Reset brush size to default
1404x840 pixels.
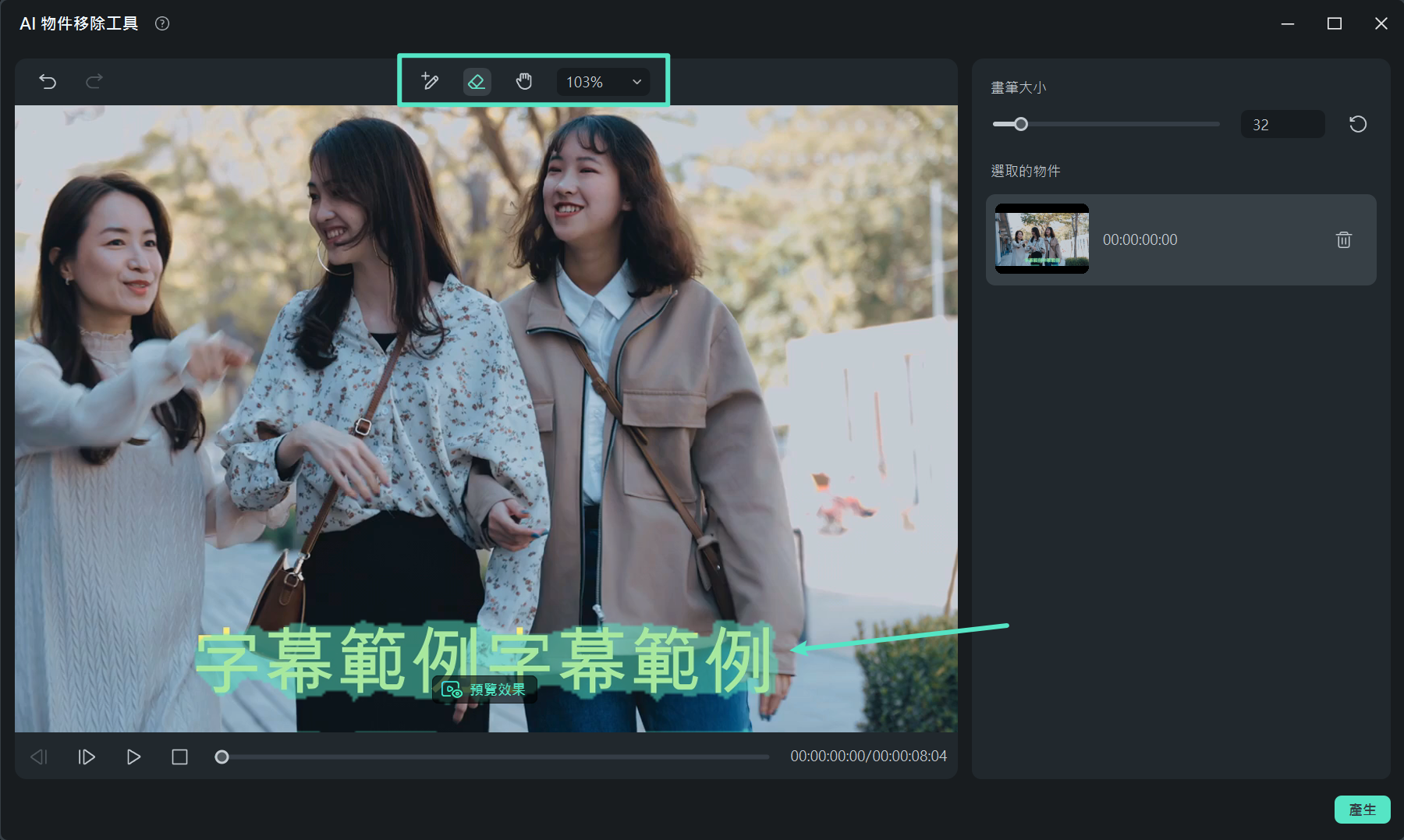coord(1358,124)
